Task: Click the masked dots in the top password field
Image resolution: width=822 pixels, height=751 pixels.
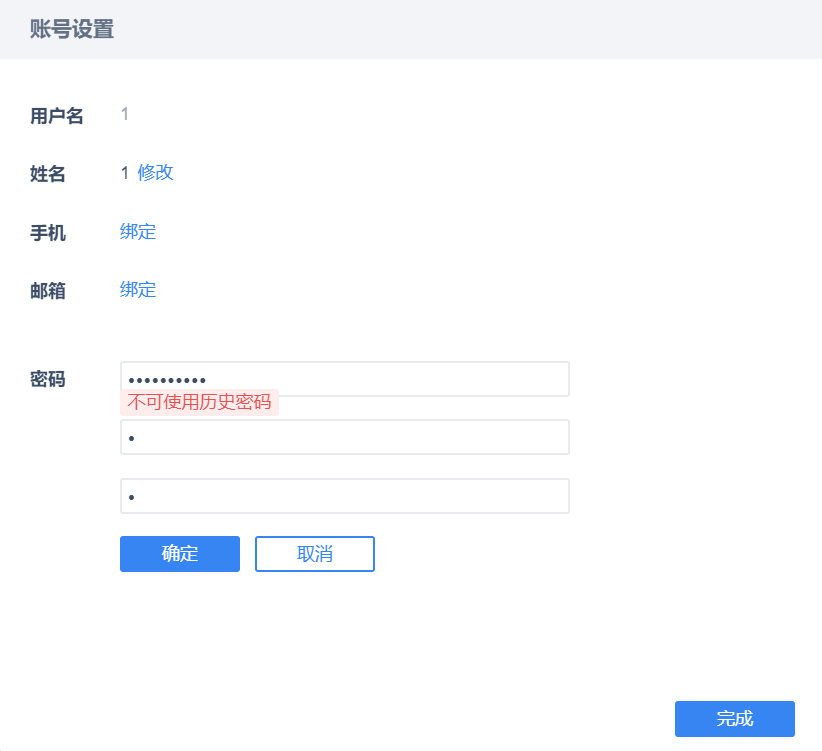Action: point(167,380)
